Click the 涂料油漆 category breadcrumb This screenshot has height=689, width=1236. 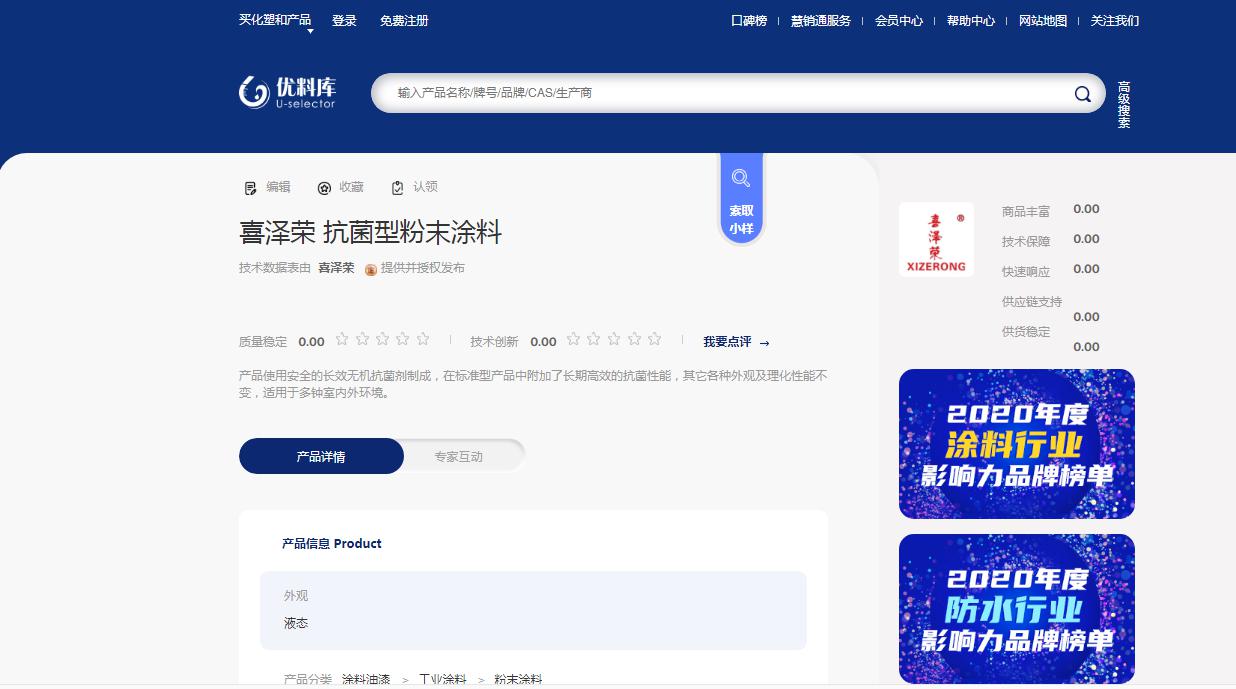click(x=366, y=680)
